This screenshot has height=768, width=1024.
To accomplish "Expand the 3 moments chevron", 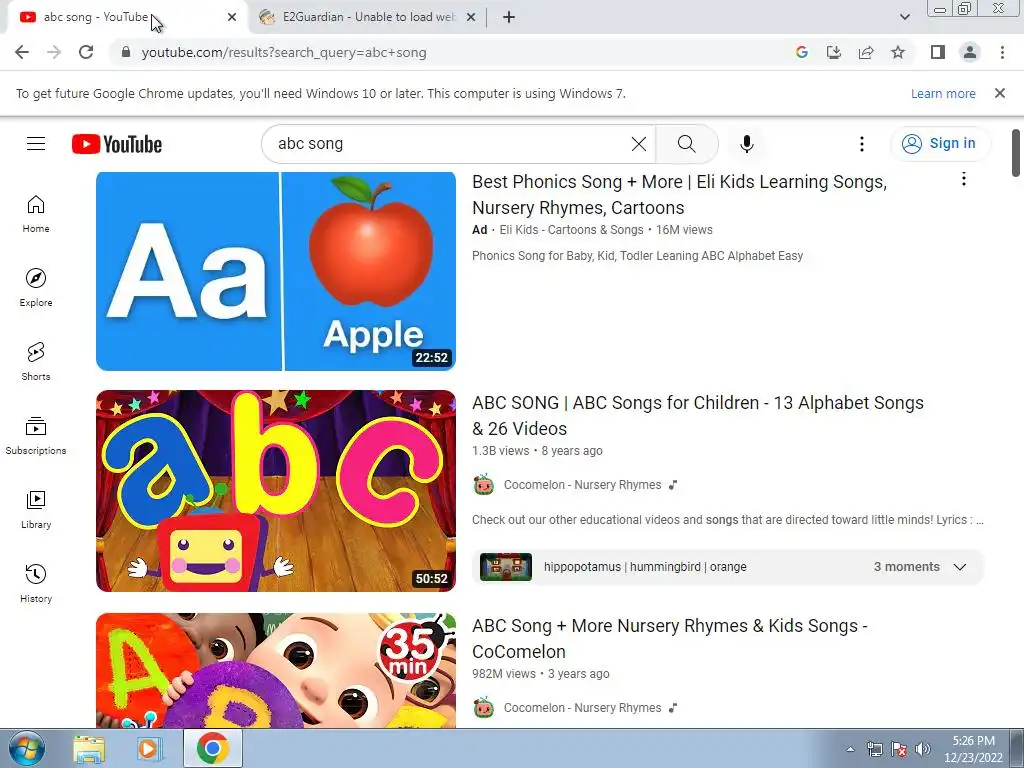I will click(960, 567).
